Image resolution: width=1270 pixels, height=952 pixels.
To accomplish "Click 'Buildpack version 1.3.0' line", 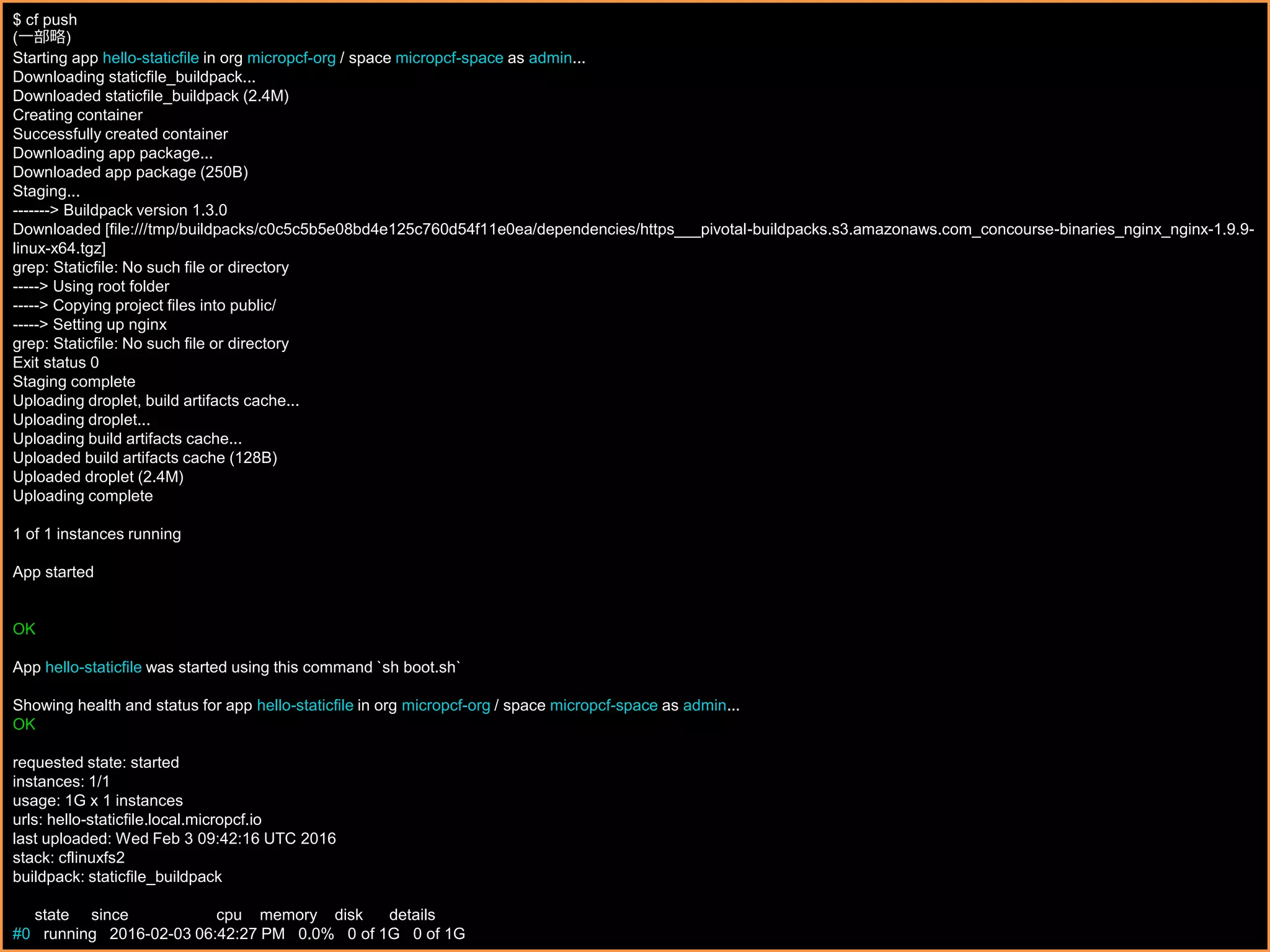I will (x=120, y=211).
